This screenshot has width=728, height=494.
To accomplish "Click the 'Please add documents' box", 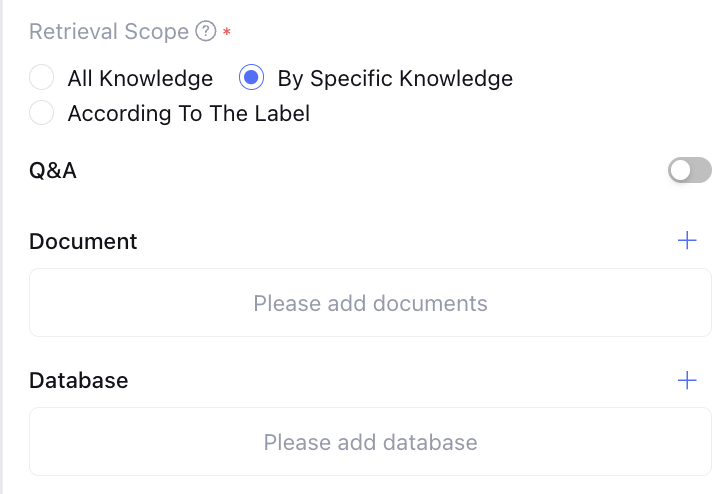I will pyautogui.click(x=370, y=302).
